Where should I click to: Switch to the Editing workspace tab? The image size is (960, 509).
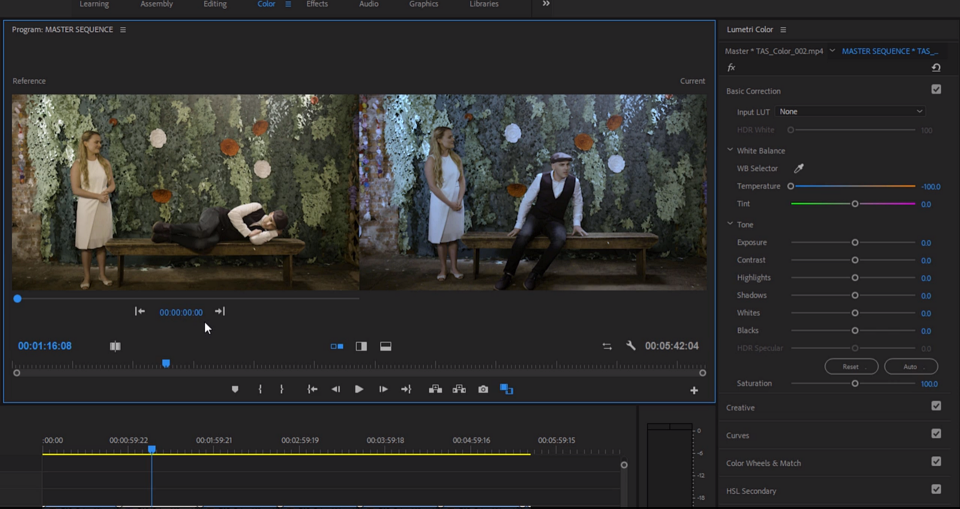[215, 4]
